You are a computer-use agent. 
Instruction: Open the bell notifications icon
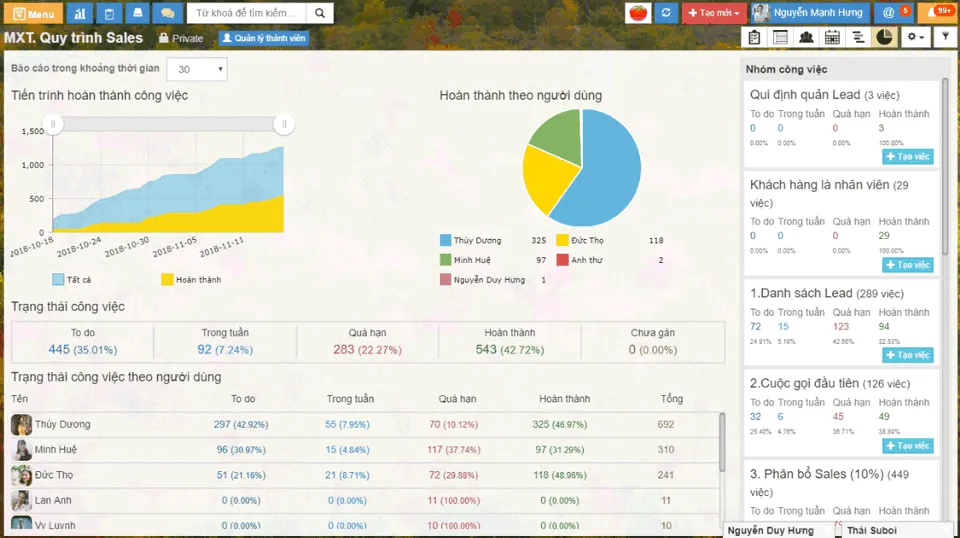[938, 13]
